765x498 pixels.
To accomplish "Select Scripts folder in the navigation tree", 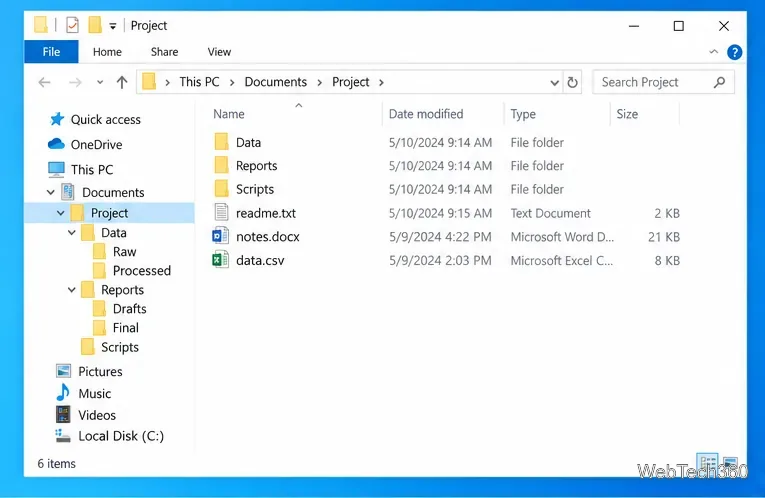I will pos(120,347).
